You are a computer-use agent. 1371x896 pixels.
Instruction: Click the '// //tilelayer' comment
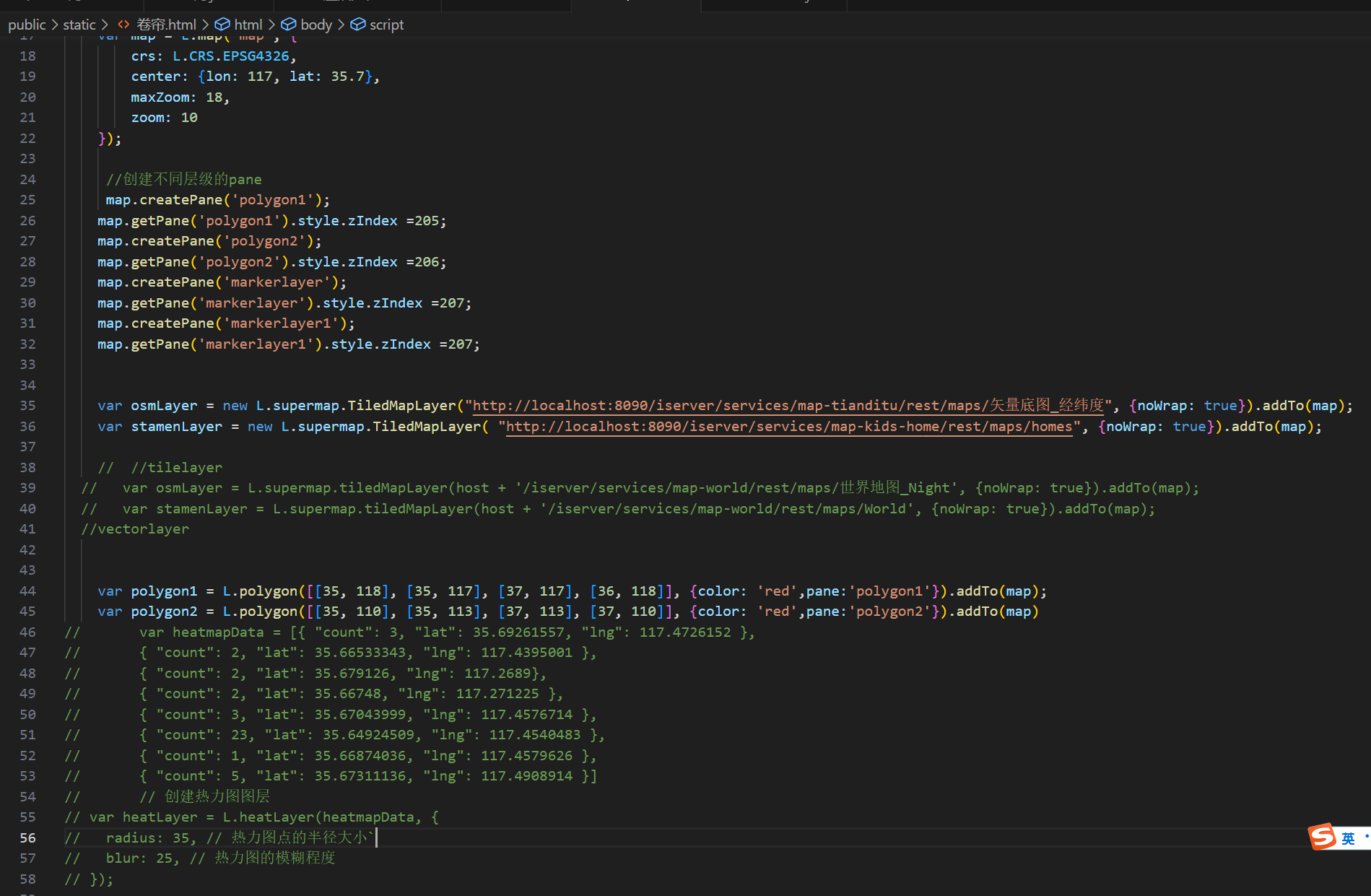(160, 468)
